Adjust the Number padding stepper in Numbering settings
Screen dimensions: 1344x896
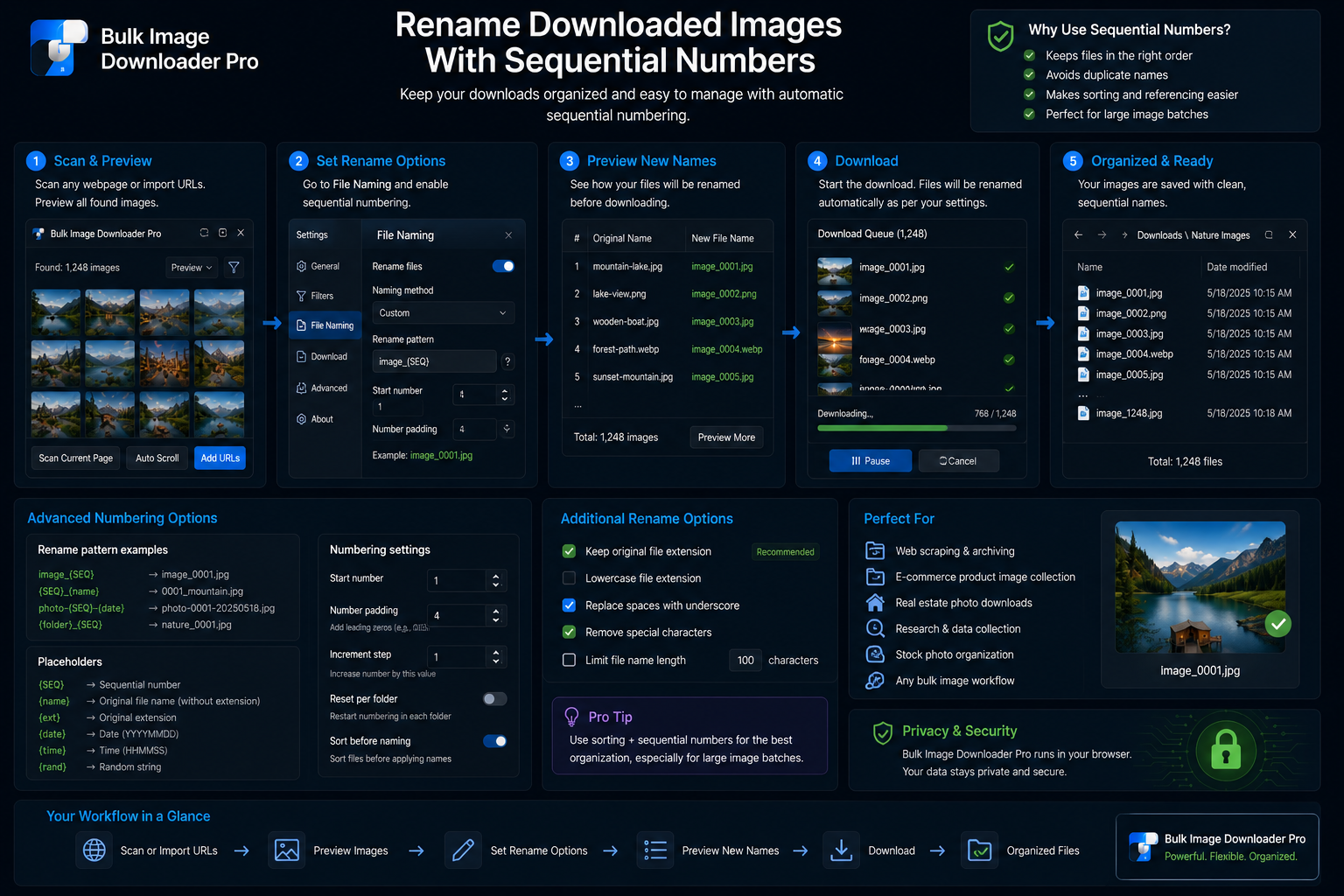[496, 615]
